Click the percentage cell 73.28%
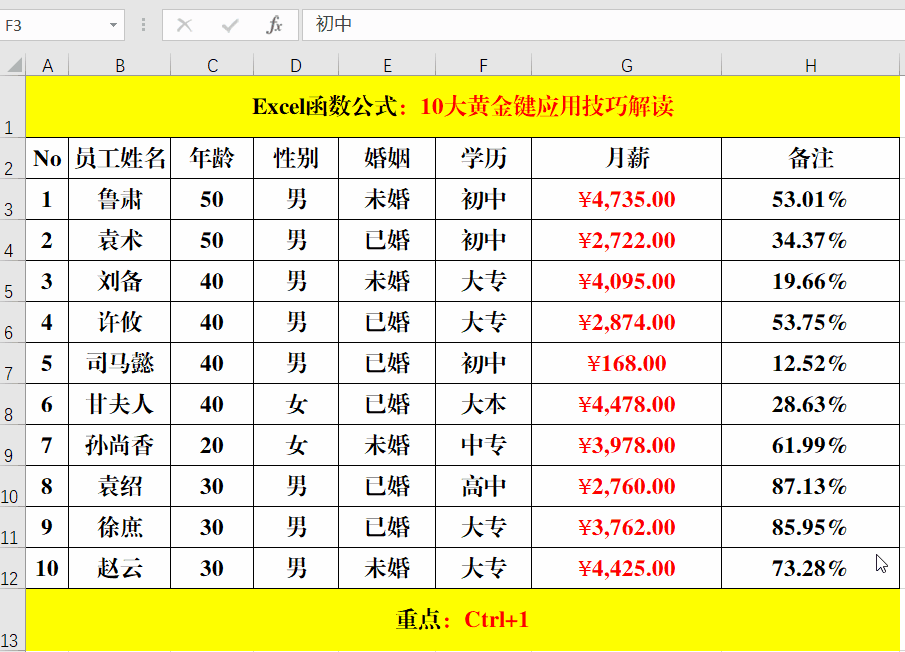The image size is (905, 652). coord(810,568)
